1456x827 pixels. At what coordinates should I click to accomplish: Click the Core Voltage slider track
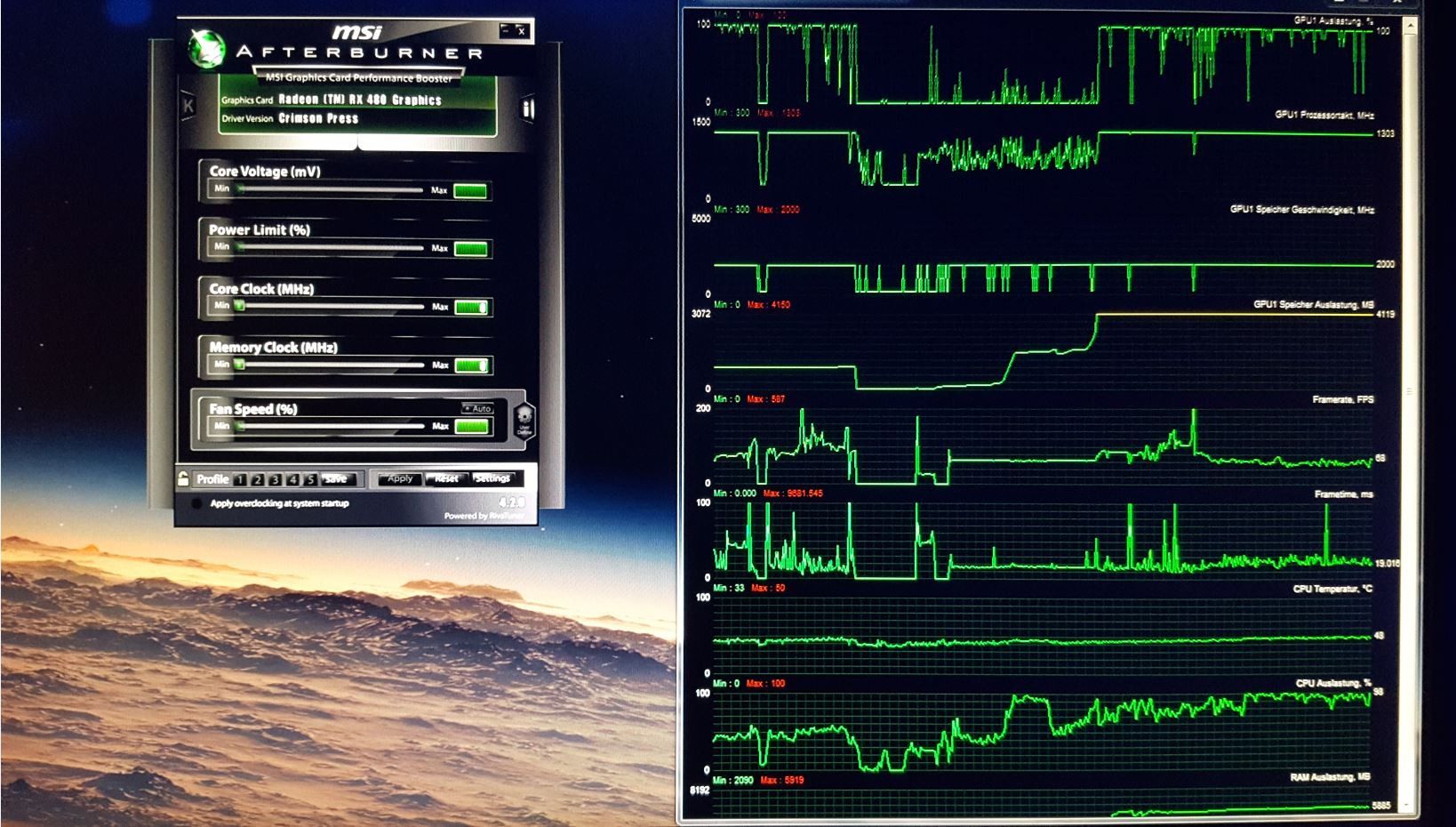330,189
